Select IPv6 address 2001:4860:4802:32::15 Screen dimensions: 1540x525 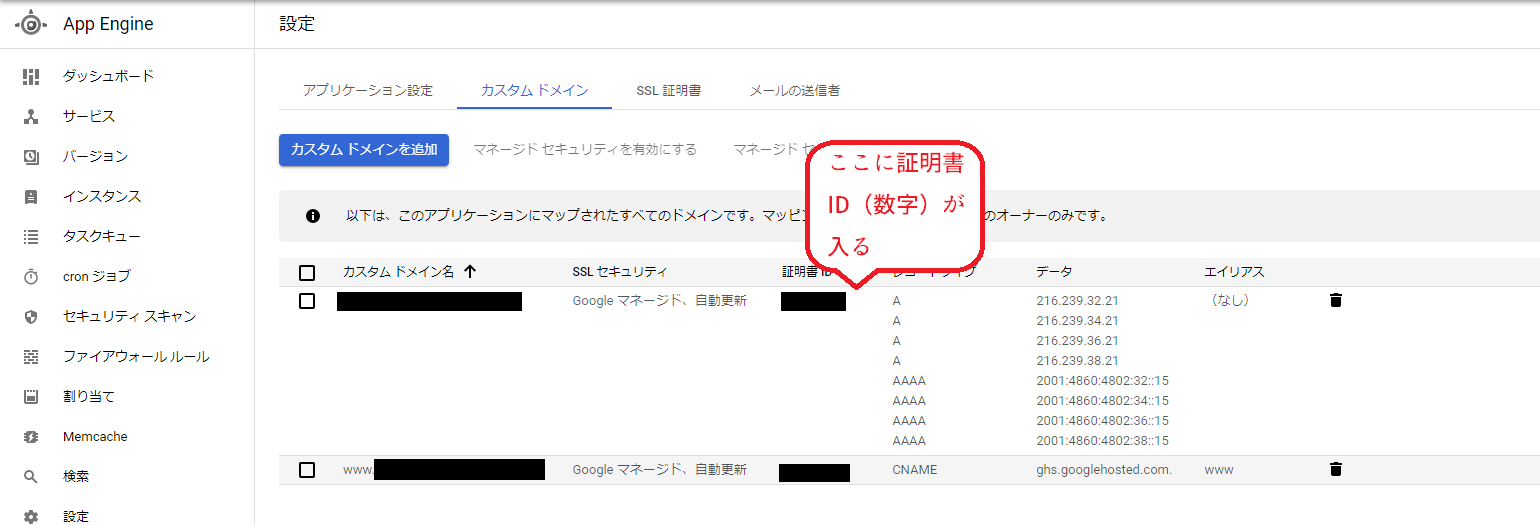point(1102,380)
